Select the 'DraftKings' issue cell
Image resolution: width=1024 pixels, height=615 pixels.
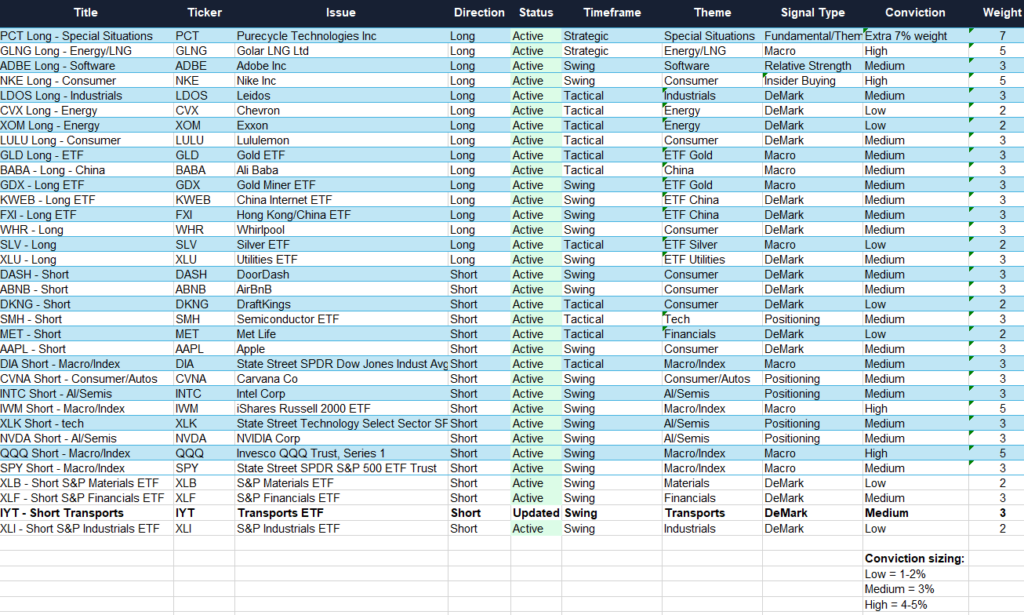[x=341, y=304]
